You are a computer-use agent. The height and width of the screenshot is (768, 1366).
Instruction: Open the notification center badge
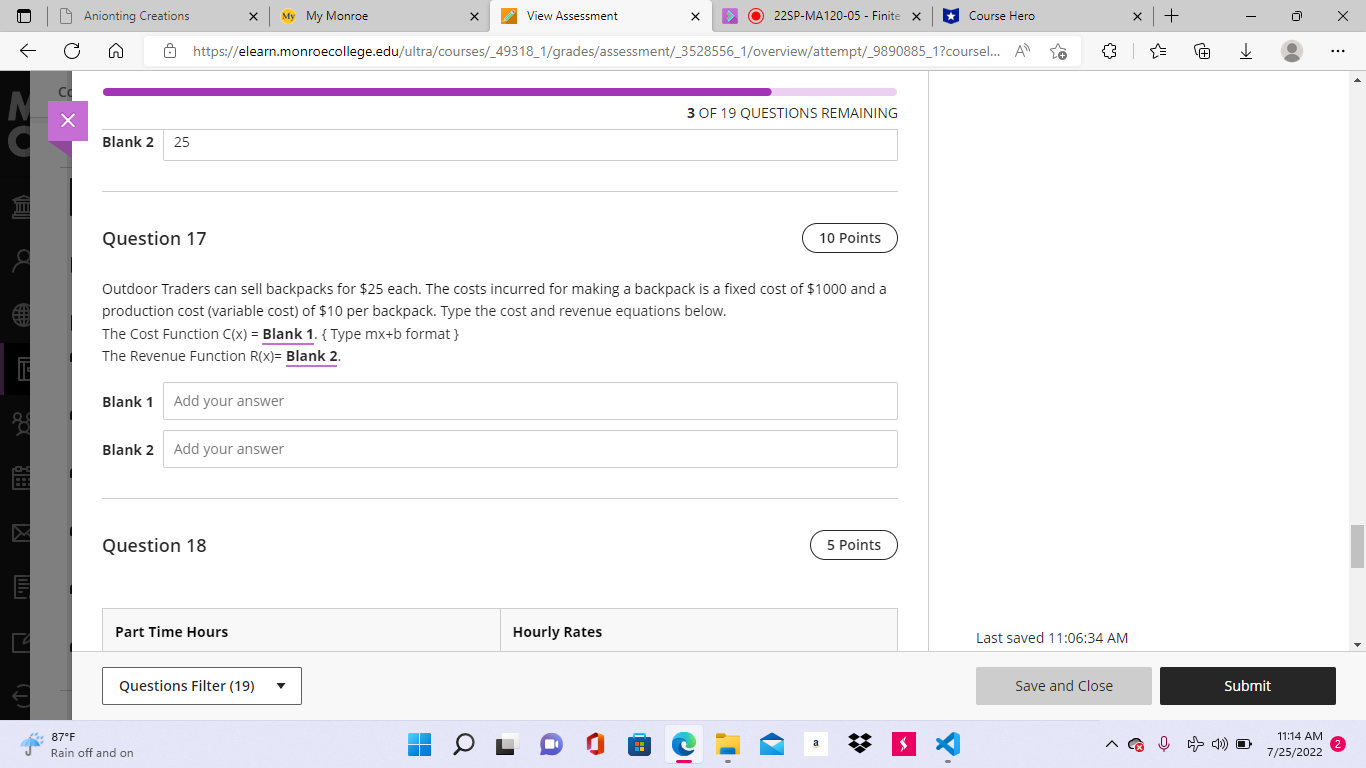[x=1338, y=744]
